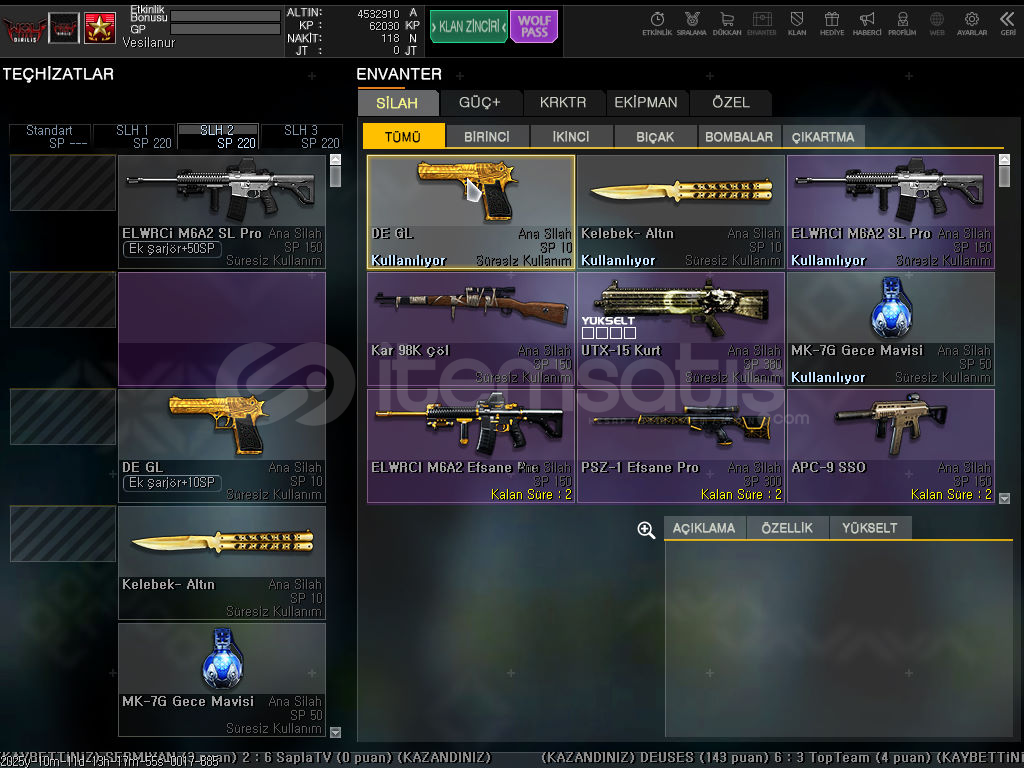
Task: Open the WEB globe icon
Action: coord(937,24)
